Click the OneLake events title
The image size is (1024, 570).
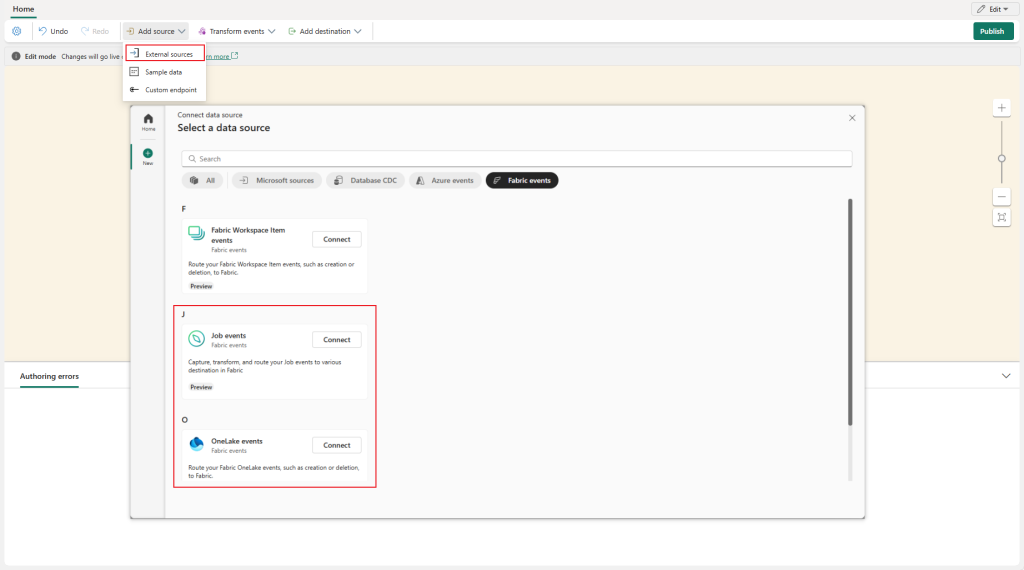point(237,441)
